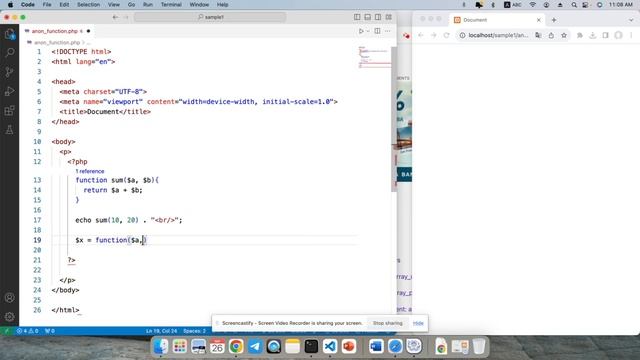Click Stop sharing in Screencastify bar

[x=388, y=323]
